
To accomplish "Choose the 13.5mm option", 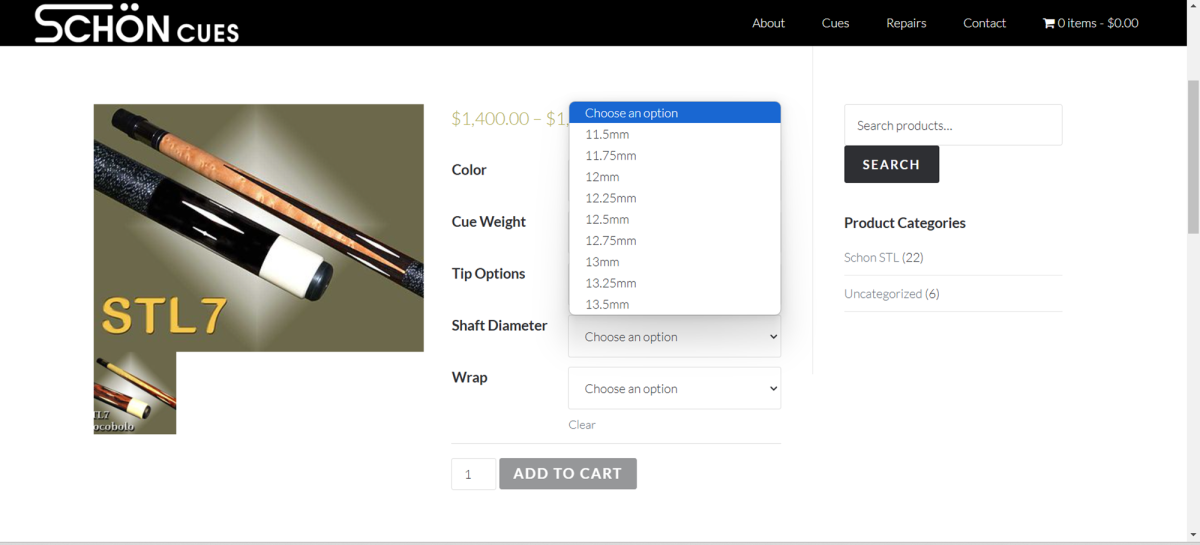I will pyautogui.click(x=607, y=304).
